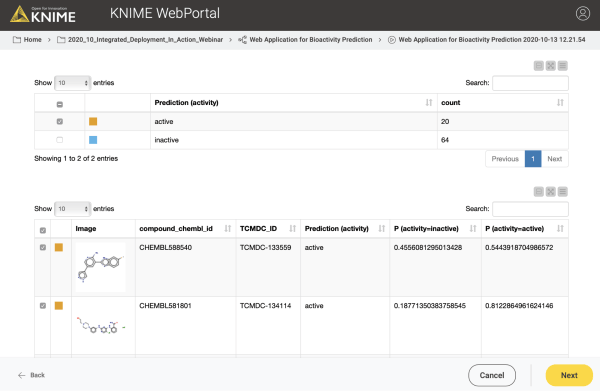Open top table Show entries dropdown
The width and height of the screenshot is (600, 391).
tap(73, 83)
